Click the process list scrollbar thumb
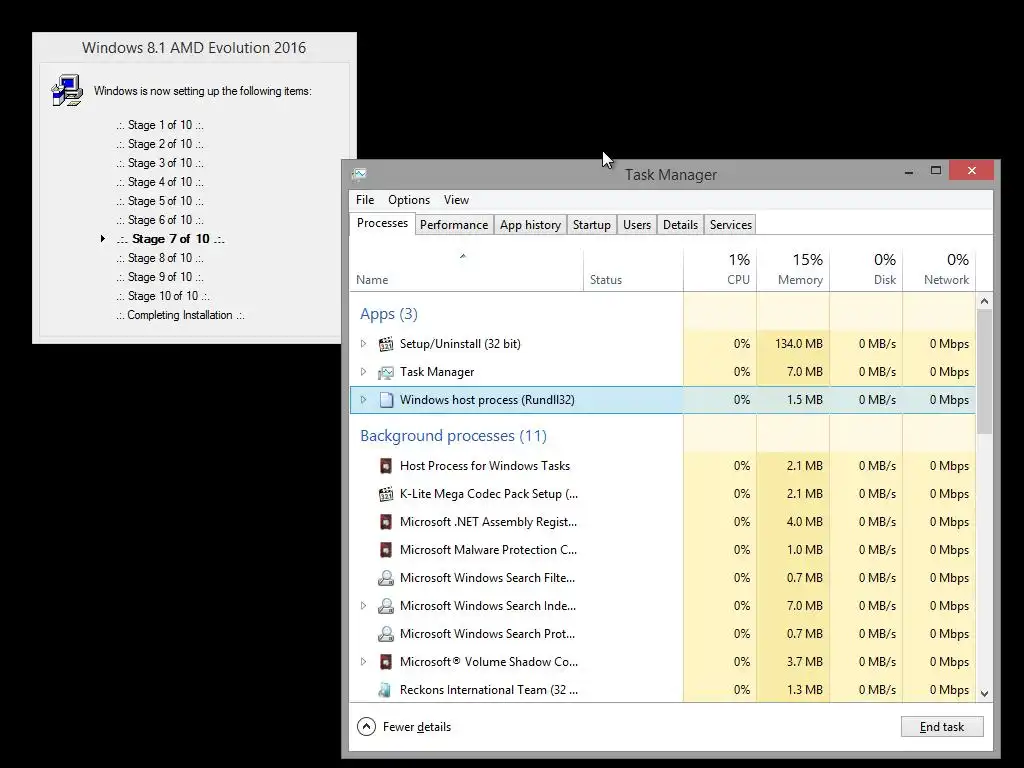Image resolution: width=1024 pixels, height=768 pixels. (984, 372)
